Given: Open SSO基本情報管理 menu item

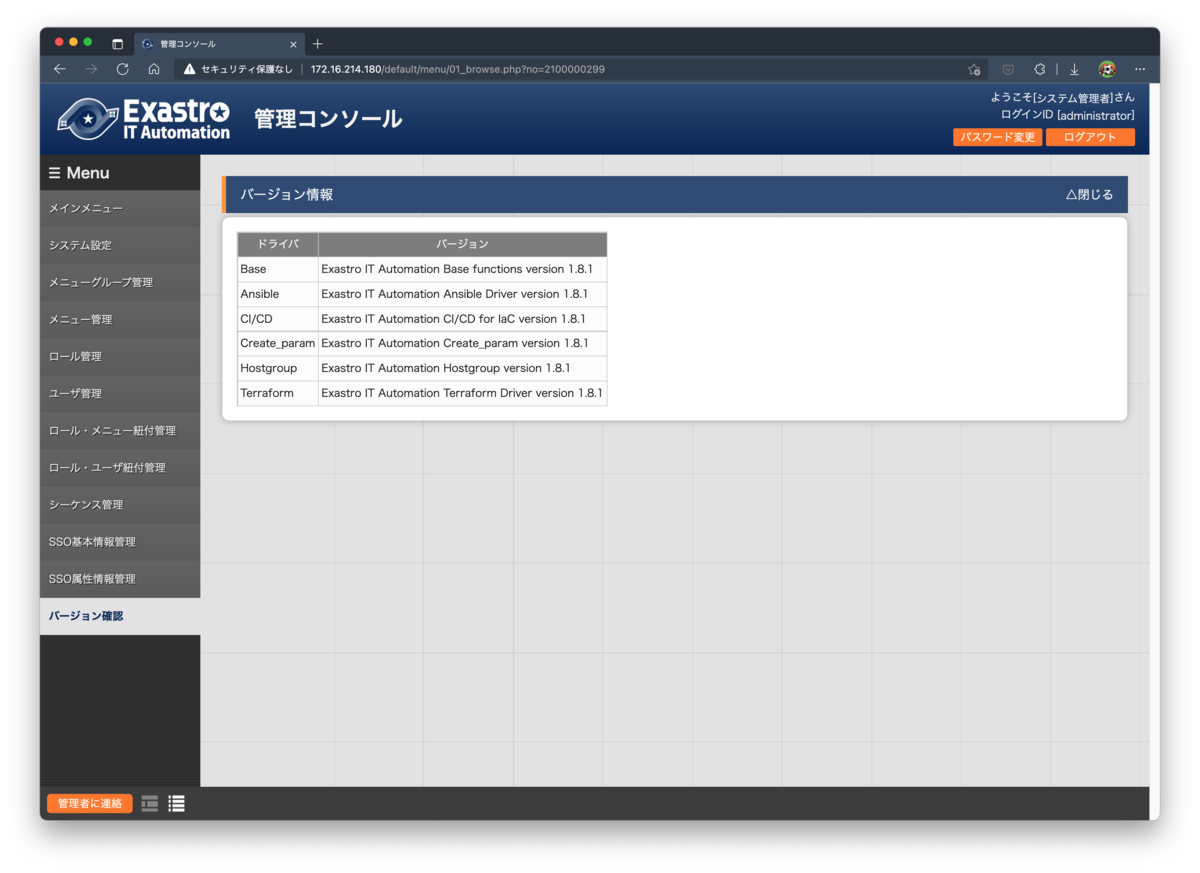Looking at the screenshot, I should coord(120,542).
